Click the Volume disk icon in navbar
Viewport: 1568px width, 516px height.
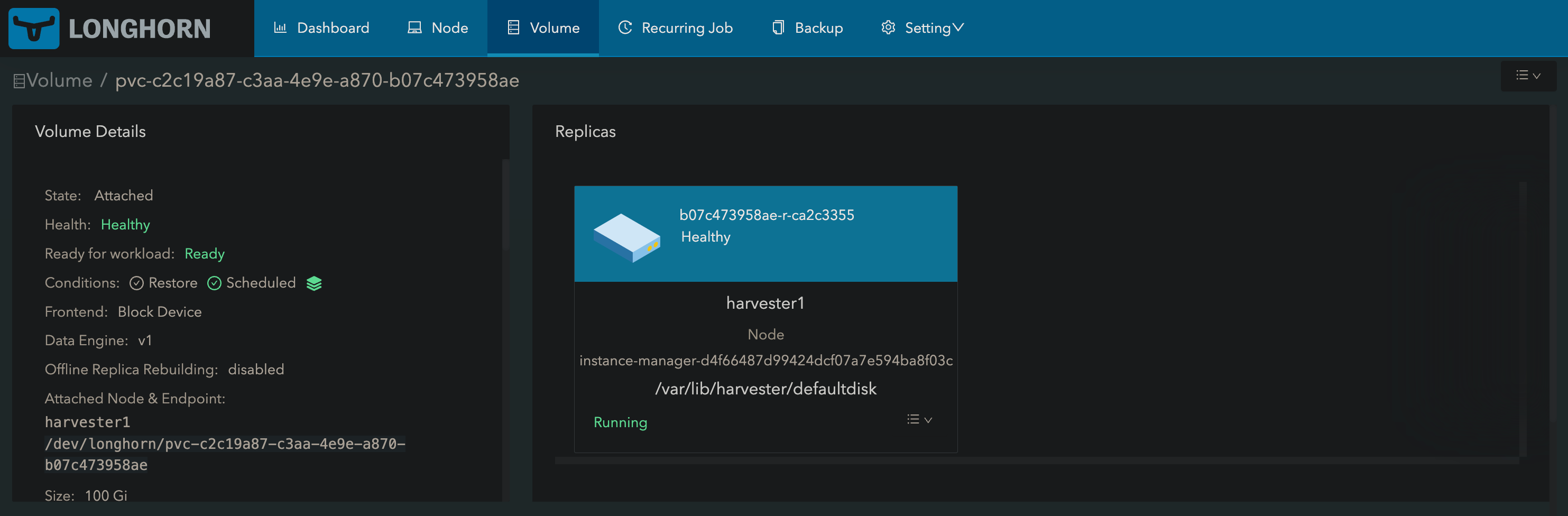tap(514, 27)
